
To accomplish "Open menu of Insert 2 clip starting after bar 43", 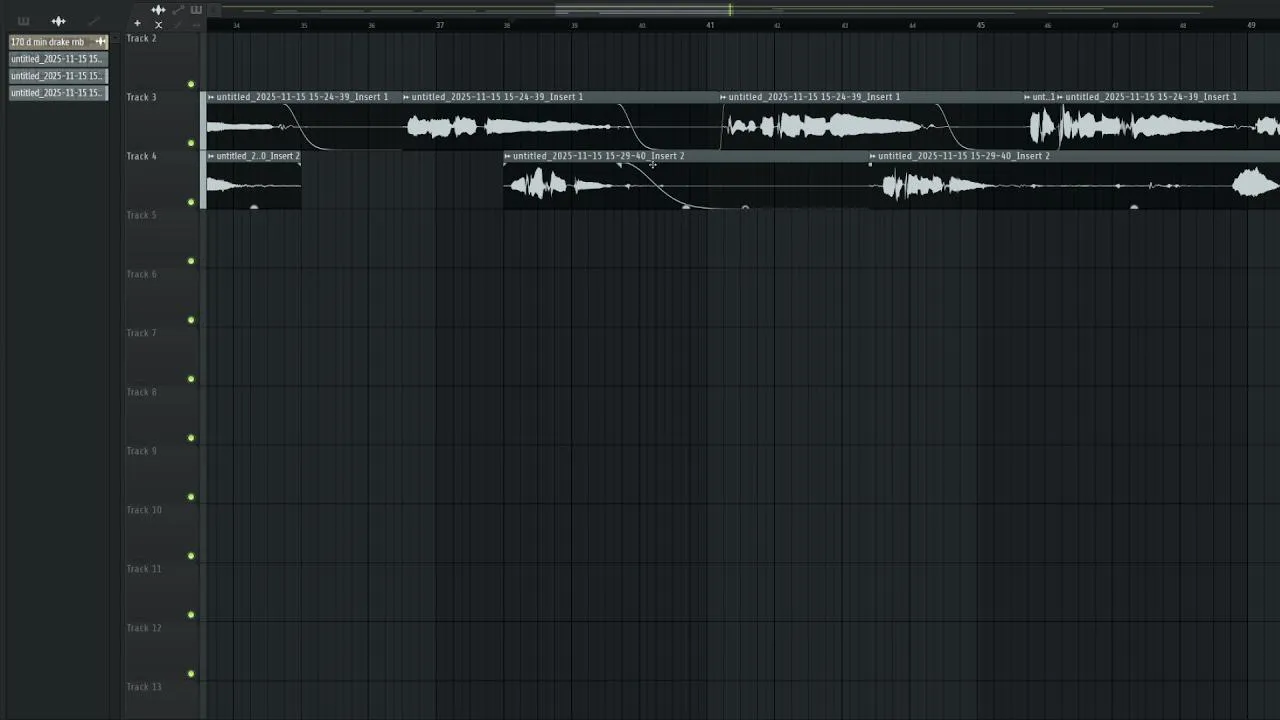I will pyautogui.click(x=873, y=156).
